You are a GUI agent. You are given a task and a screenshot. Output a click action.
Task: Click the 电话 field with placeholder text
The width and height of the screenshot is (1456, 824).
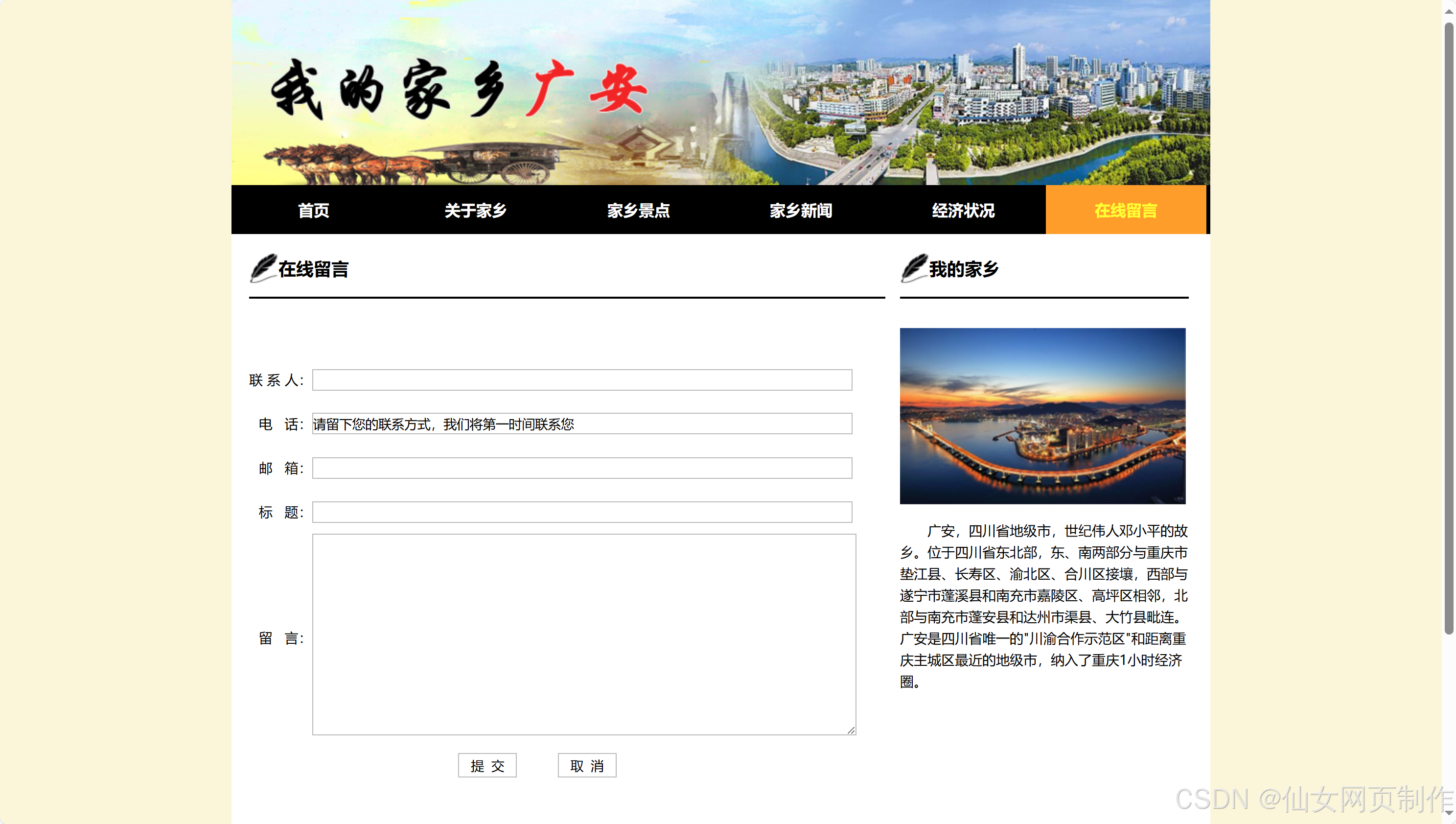(x=581, y=424)
